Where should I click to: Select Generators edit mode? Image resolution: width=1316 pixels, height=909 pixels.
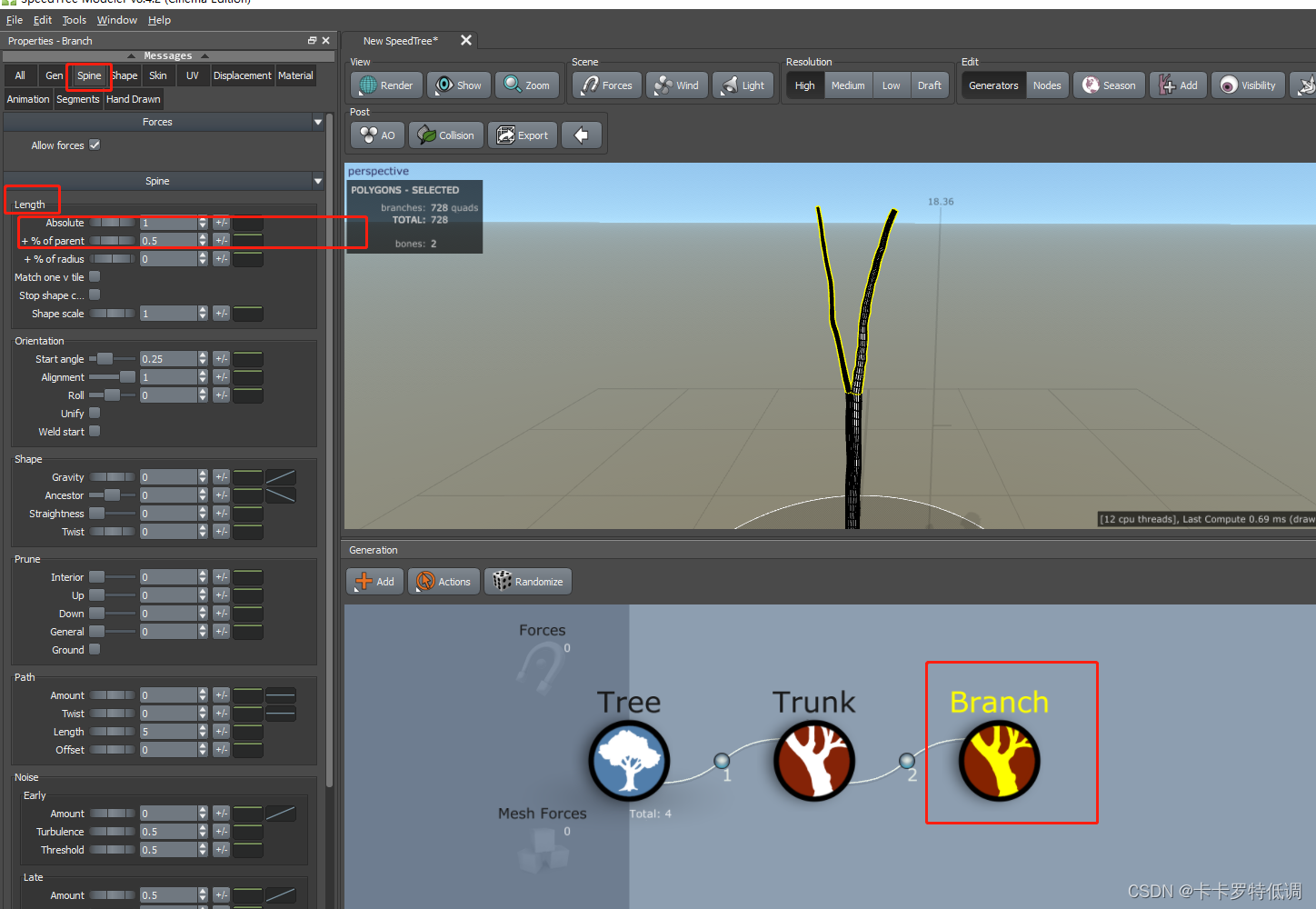[993, 85]
